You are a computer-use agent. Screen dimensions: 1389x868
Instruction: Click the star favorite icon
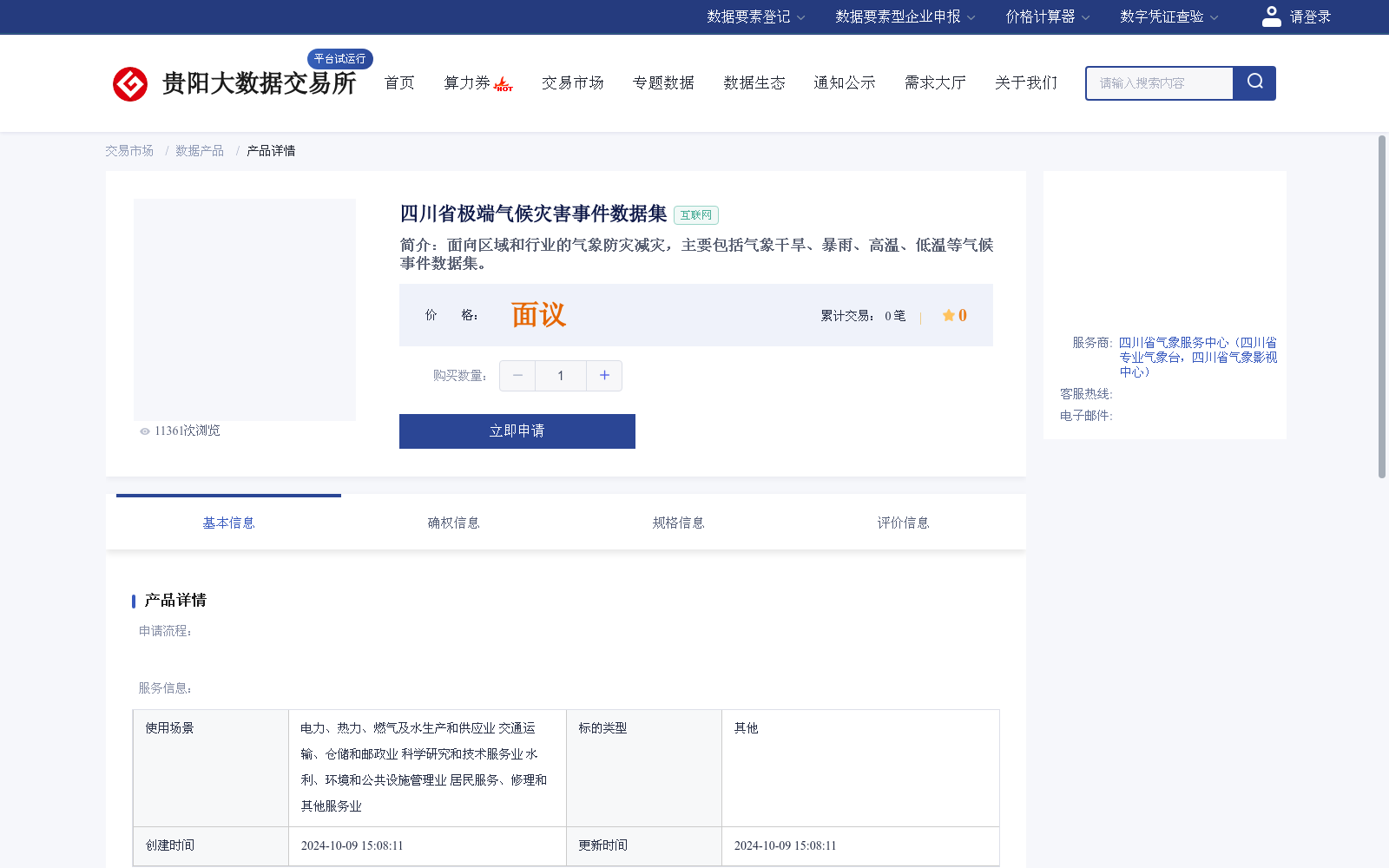pos(949,315)
